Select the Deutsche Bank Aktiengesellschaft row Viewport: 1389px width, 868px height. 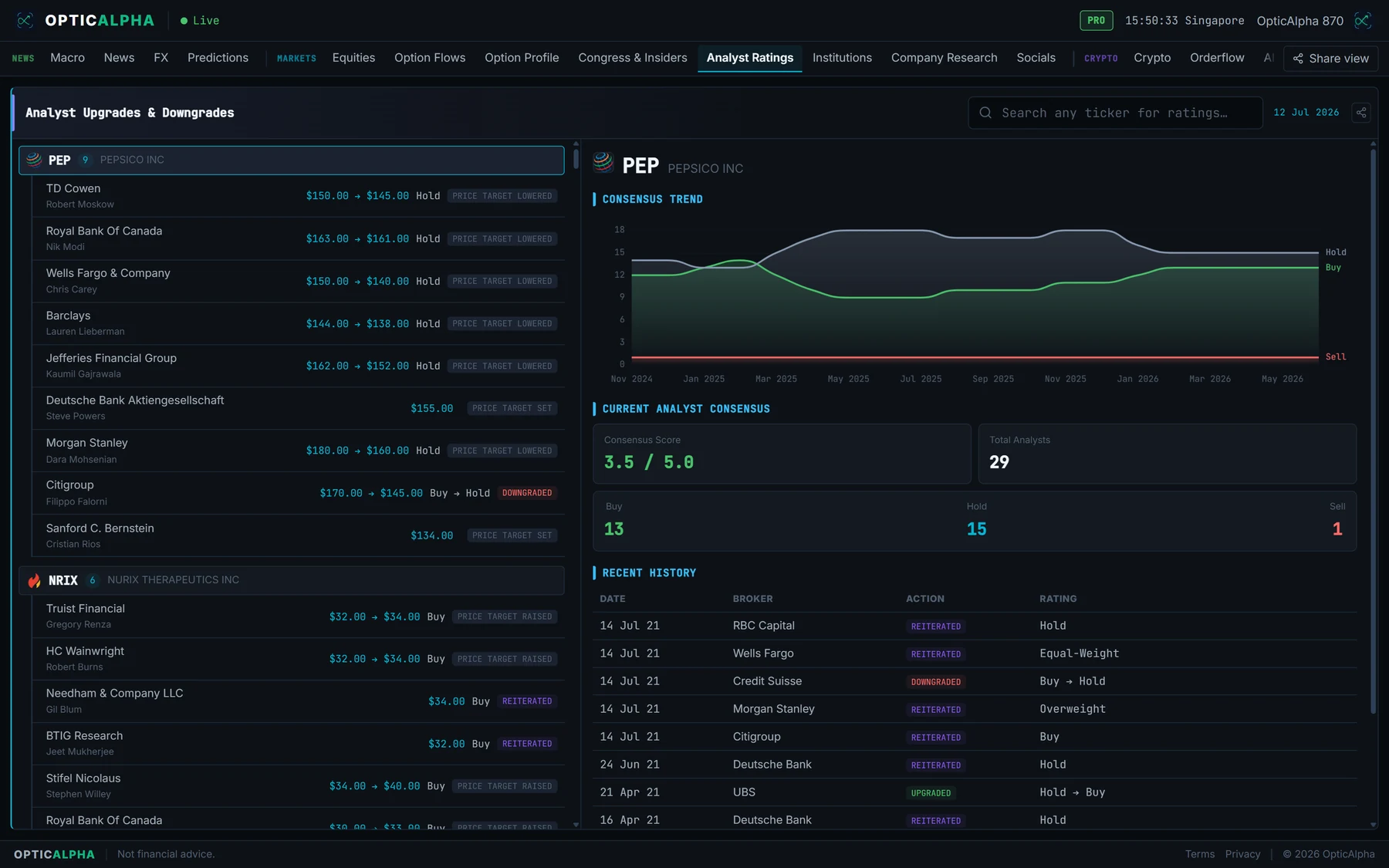click(298, 407)
